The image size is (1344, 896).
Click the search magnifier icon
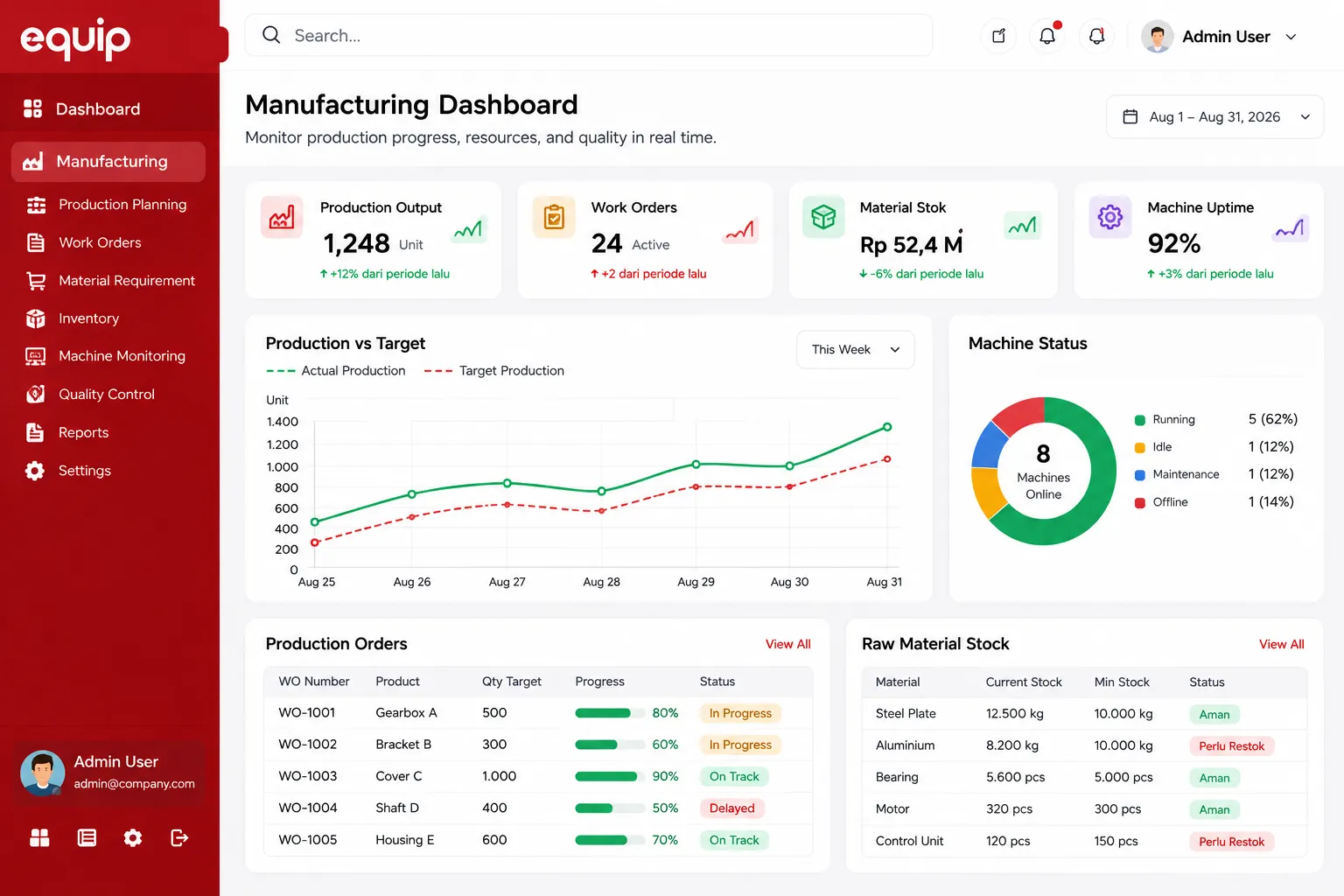pyautogui.click(x=271, y=35)
